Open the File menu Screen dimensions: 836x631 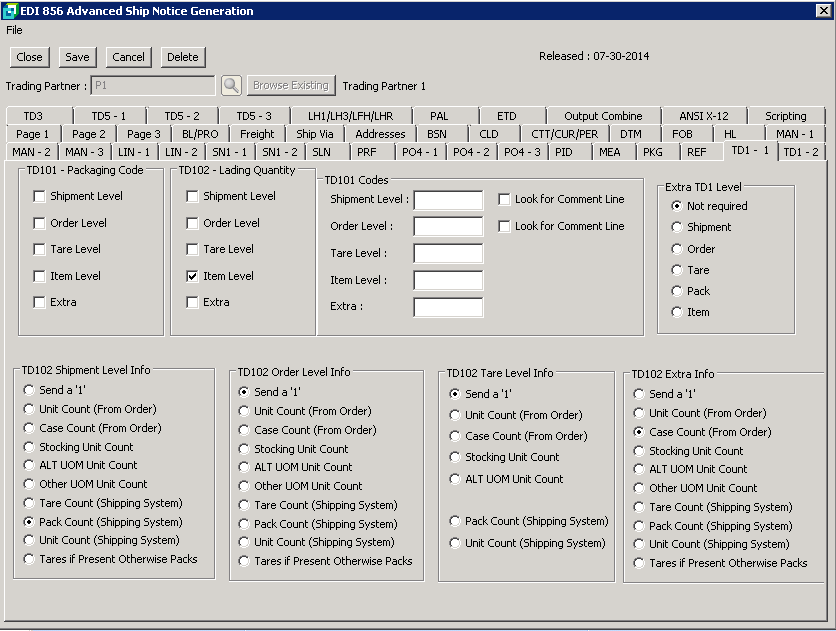(x=14, y=30)
